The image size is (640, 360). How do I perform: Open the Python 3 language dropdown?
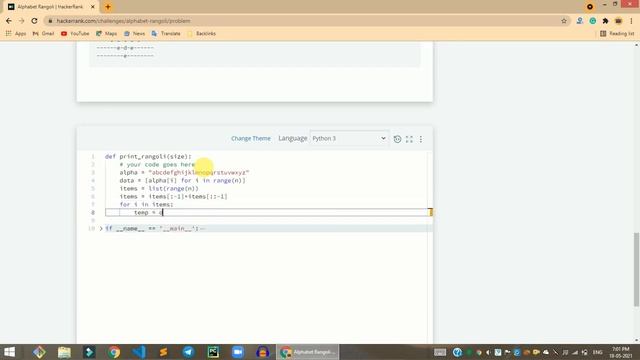pos(349,138)
